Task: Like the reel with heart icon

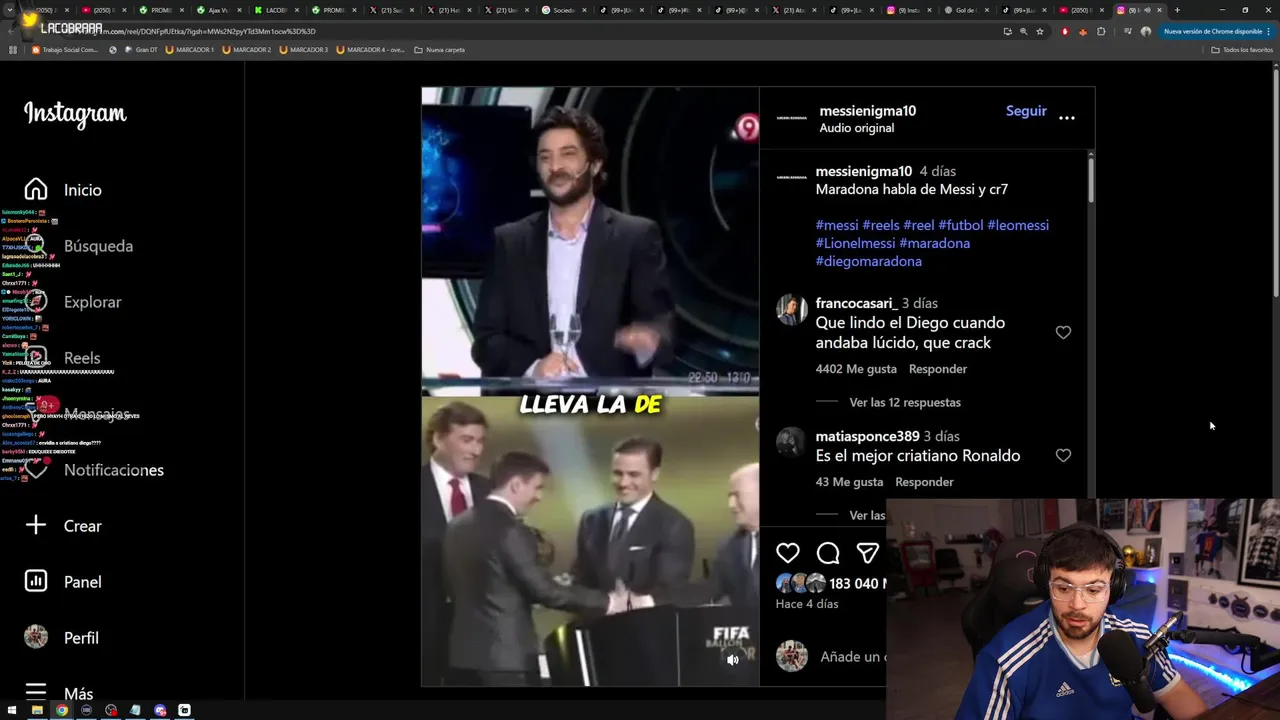Action: click(x=788, y=553)
